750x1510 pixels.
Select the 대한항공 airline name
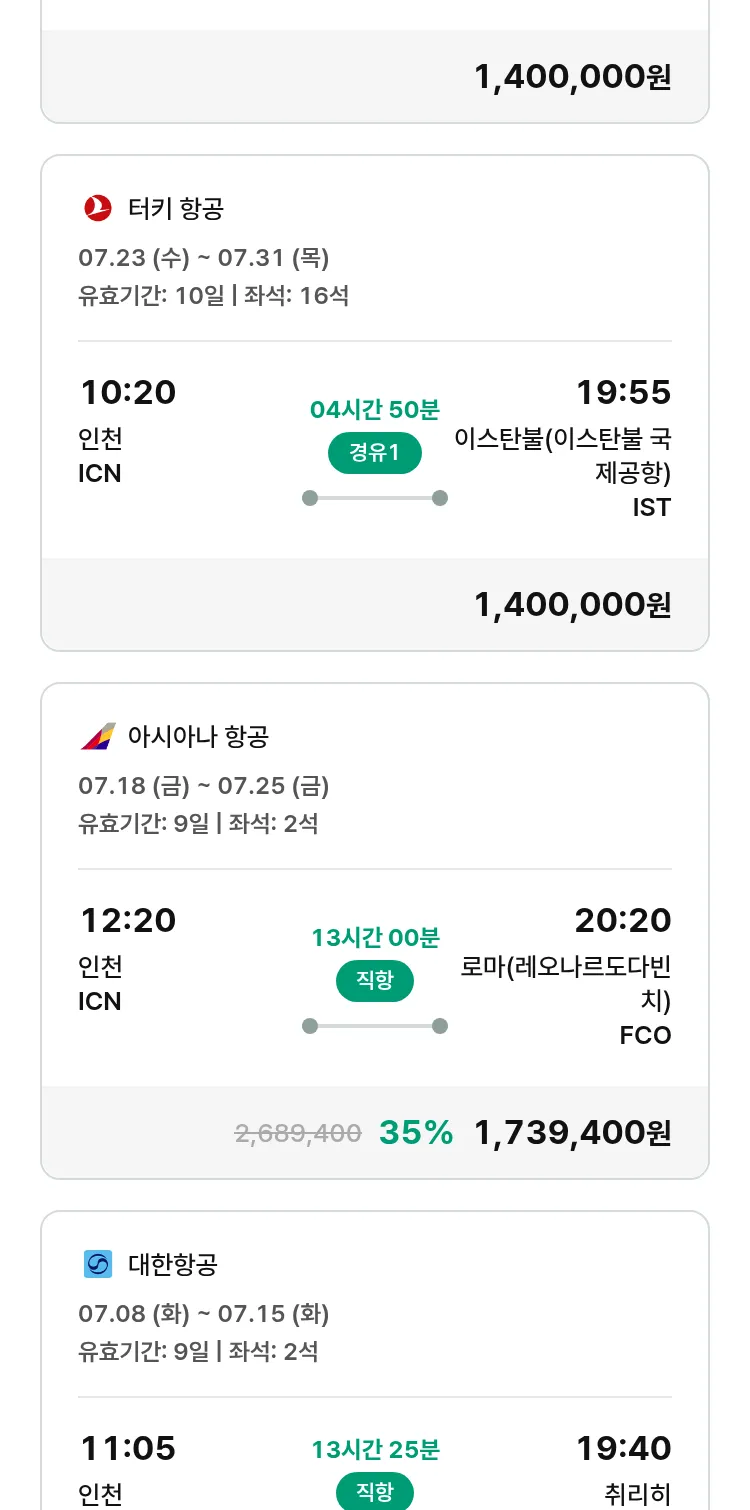173,1264
